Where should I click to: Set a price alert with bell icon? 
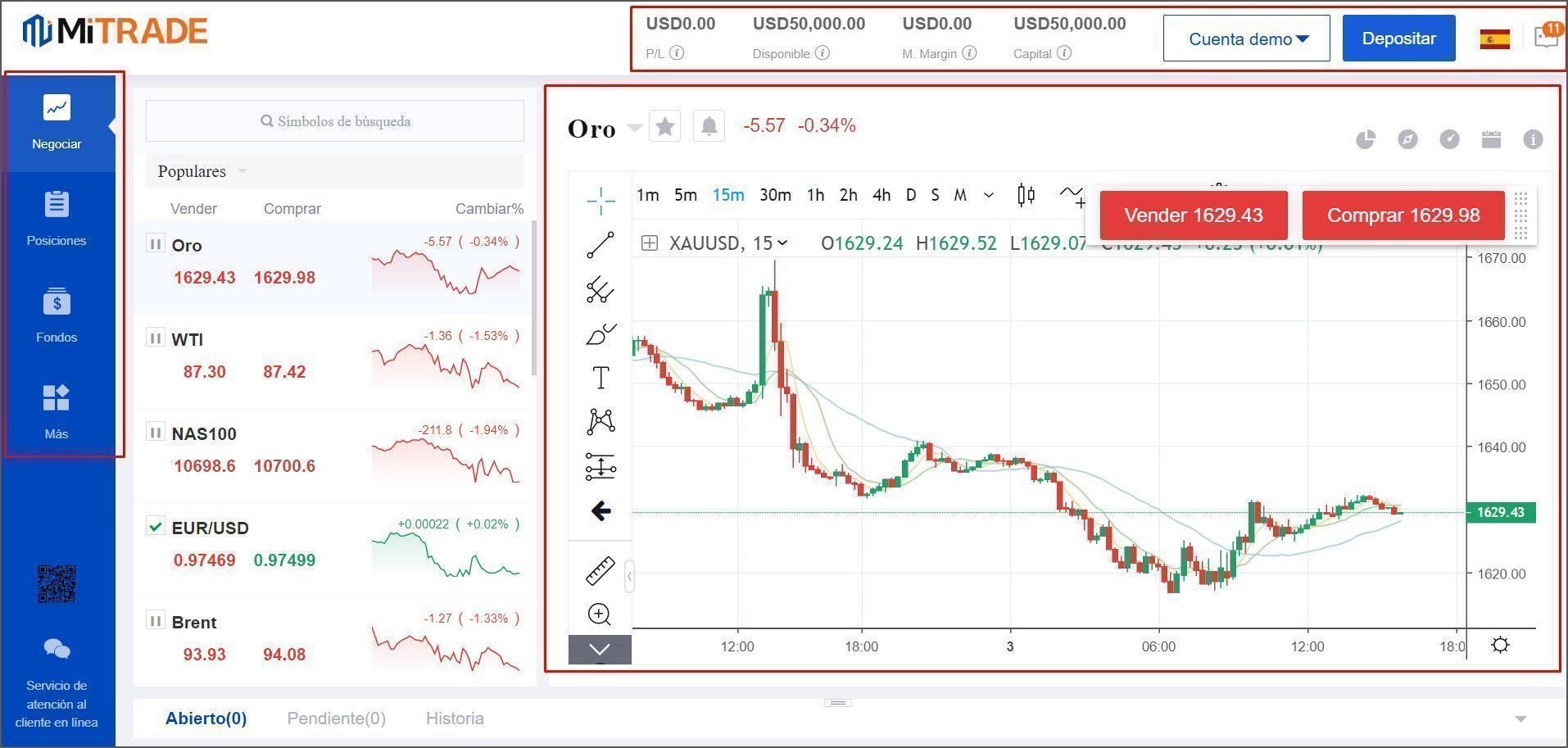tap(709, 127)
